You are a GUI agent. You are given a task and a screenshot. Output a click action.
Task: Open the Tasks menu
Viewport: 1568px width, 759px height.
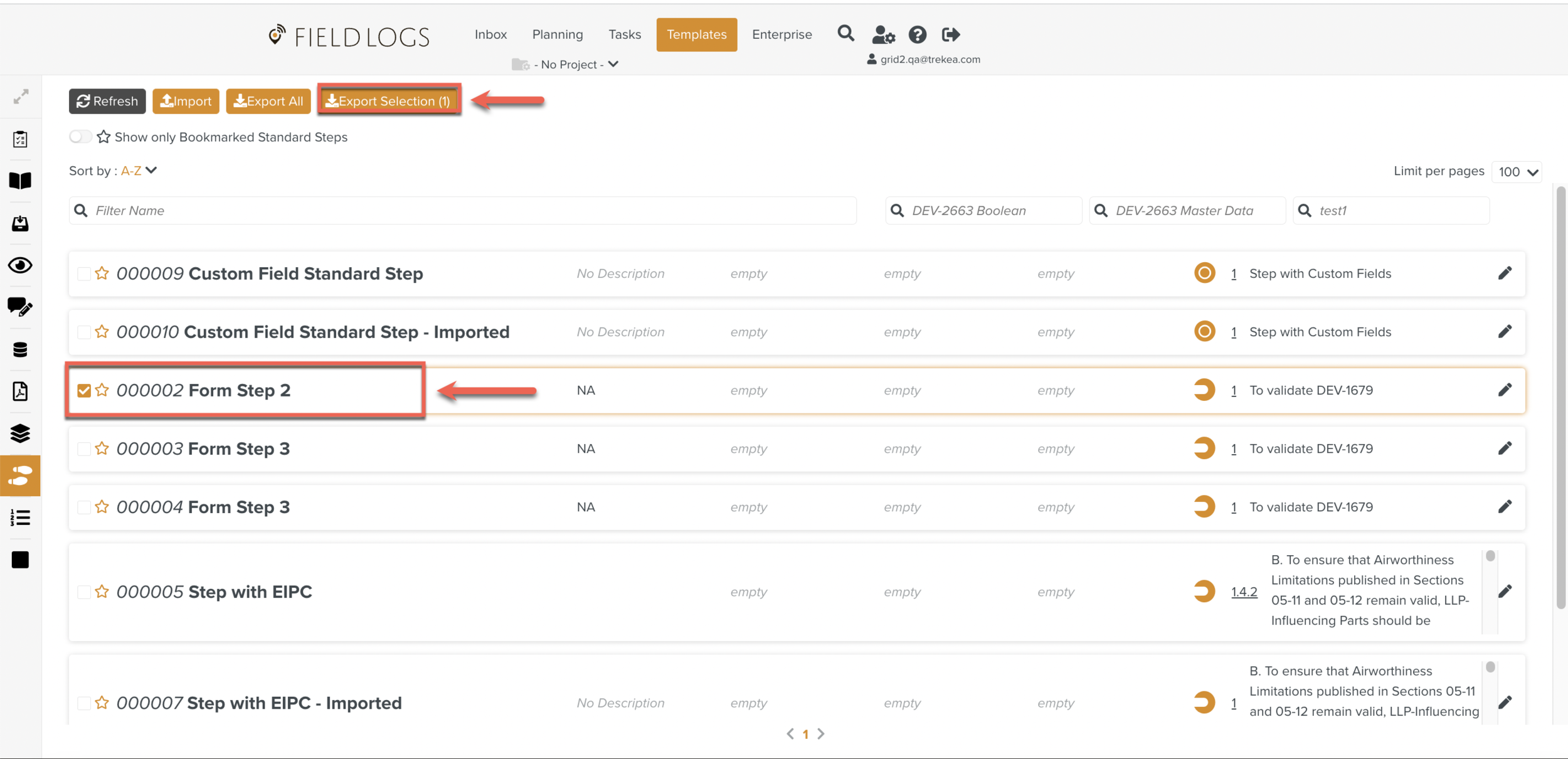(x=625, y=34)
